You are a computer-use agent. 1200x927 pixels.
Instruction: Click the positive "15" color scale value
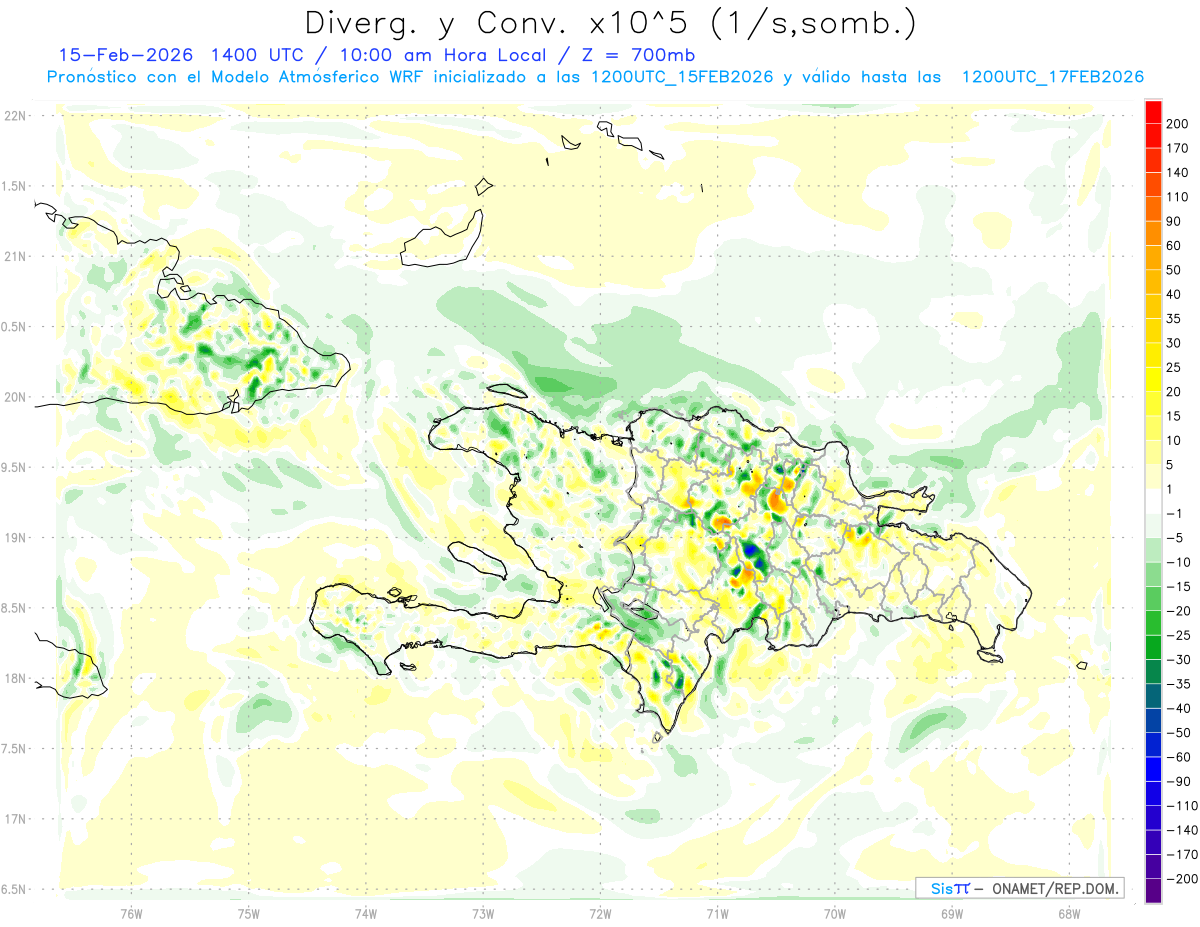(1175, 416)
